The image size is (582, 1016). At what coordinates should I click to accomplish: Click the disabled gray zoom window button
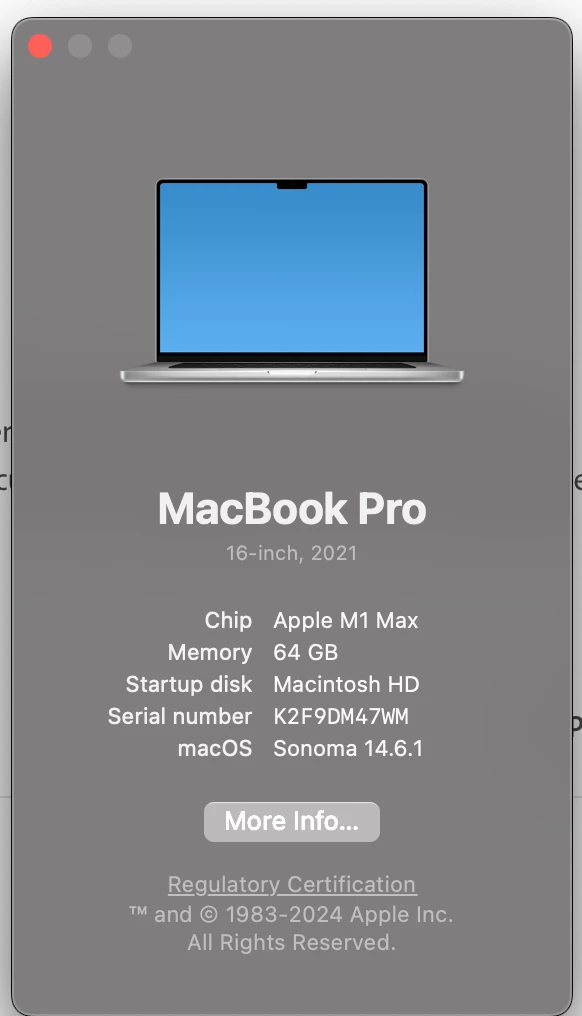tap(120, 46)
